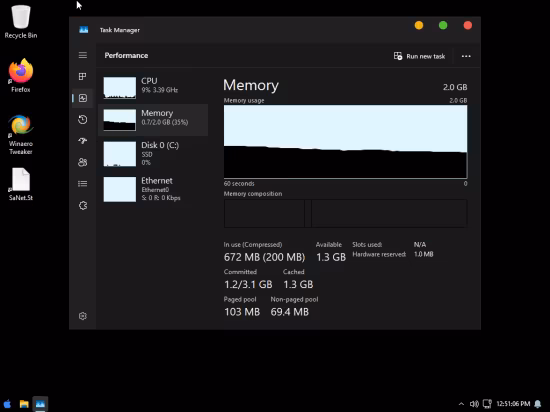The image size is (550, 412).
Task: Open the Apple-logo start button
Action: [x=7, y=404]
